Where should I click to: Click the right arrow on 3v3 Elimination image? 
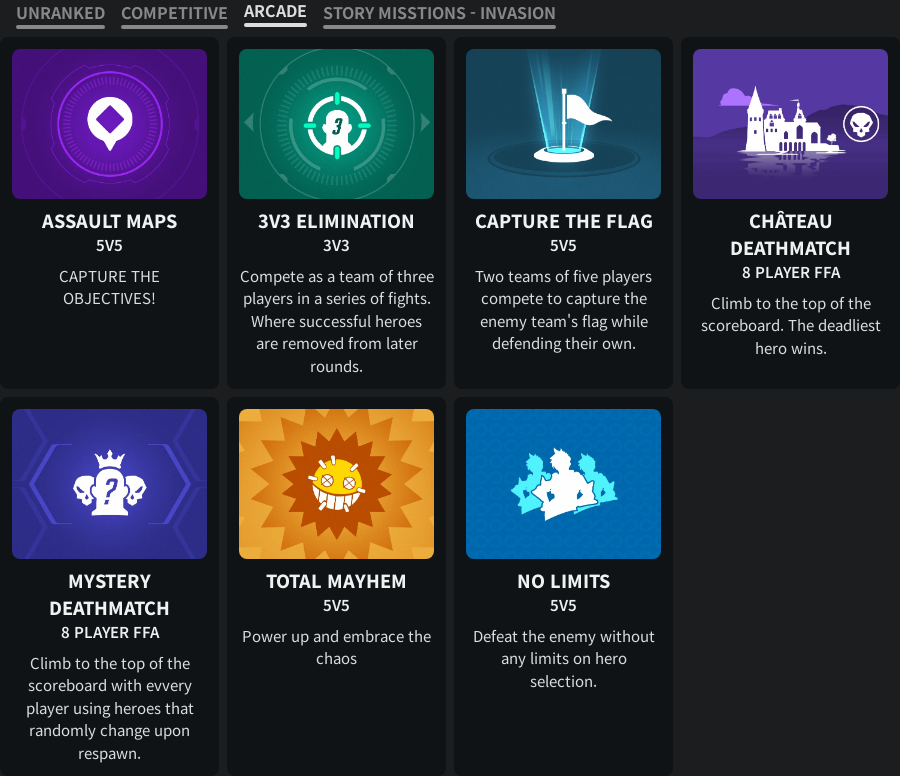coord(425,122)
